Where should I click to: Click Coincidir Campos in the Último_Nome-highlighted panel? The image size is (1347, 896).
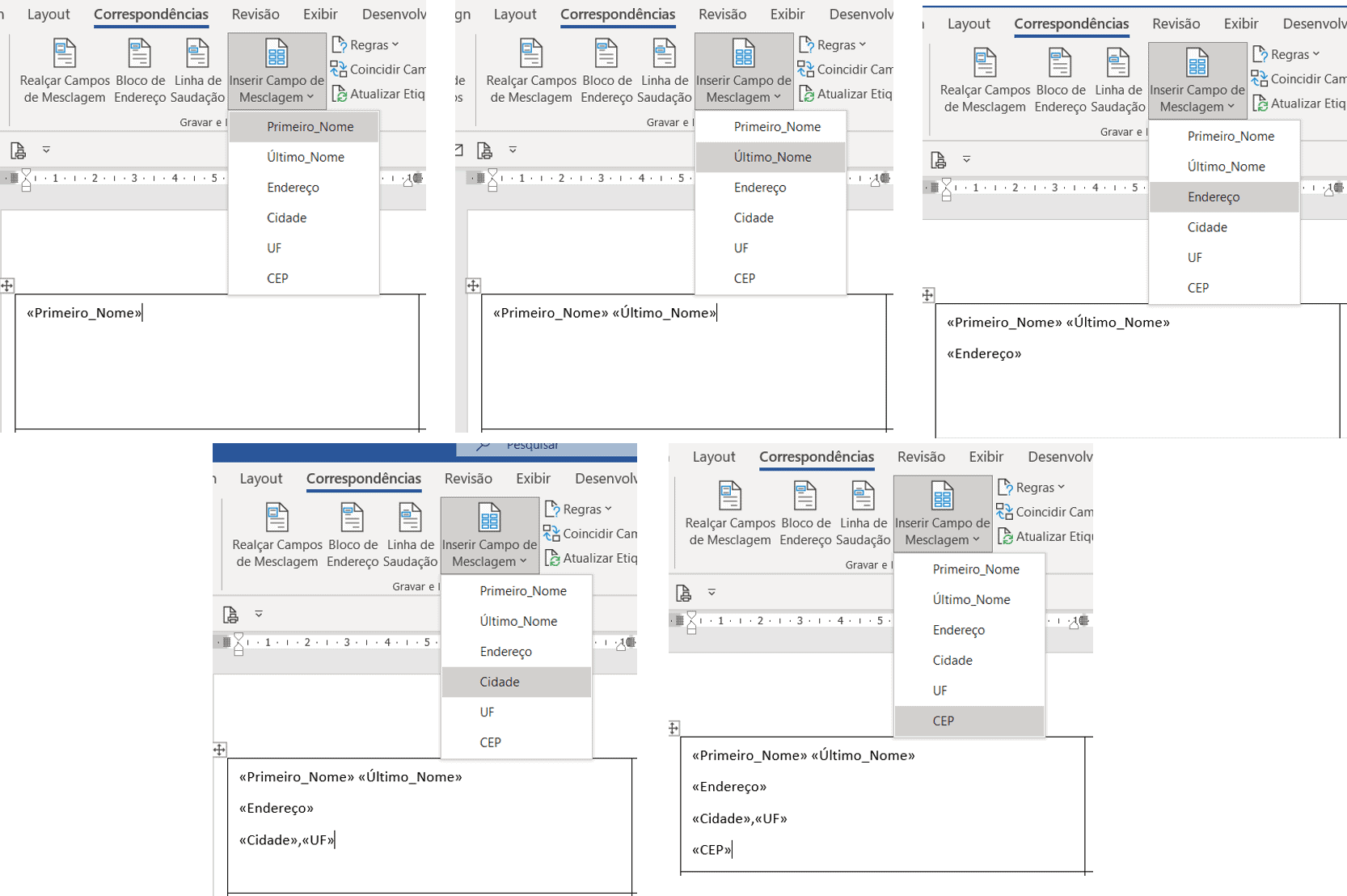coord(844,70)
